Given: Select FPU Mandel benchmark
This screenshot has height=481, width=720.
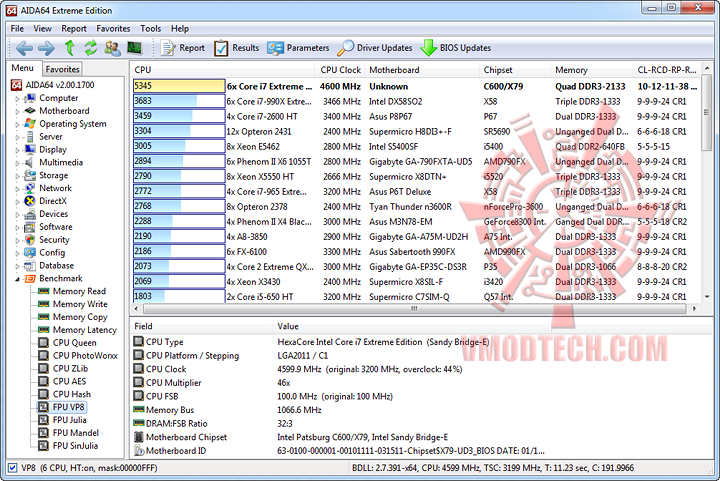Looking at the screenshot, I should (76, 432).
